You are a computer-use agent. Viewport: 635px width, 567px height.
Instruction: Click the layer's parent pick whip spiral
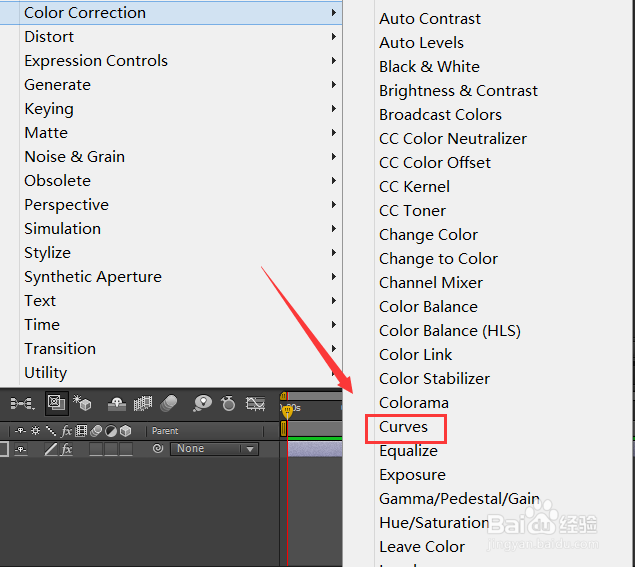pos(158,448)
